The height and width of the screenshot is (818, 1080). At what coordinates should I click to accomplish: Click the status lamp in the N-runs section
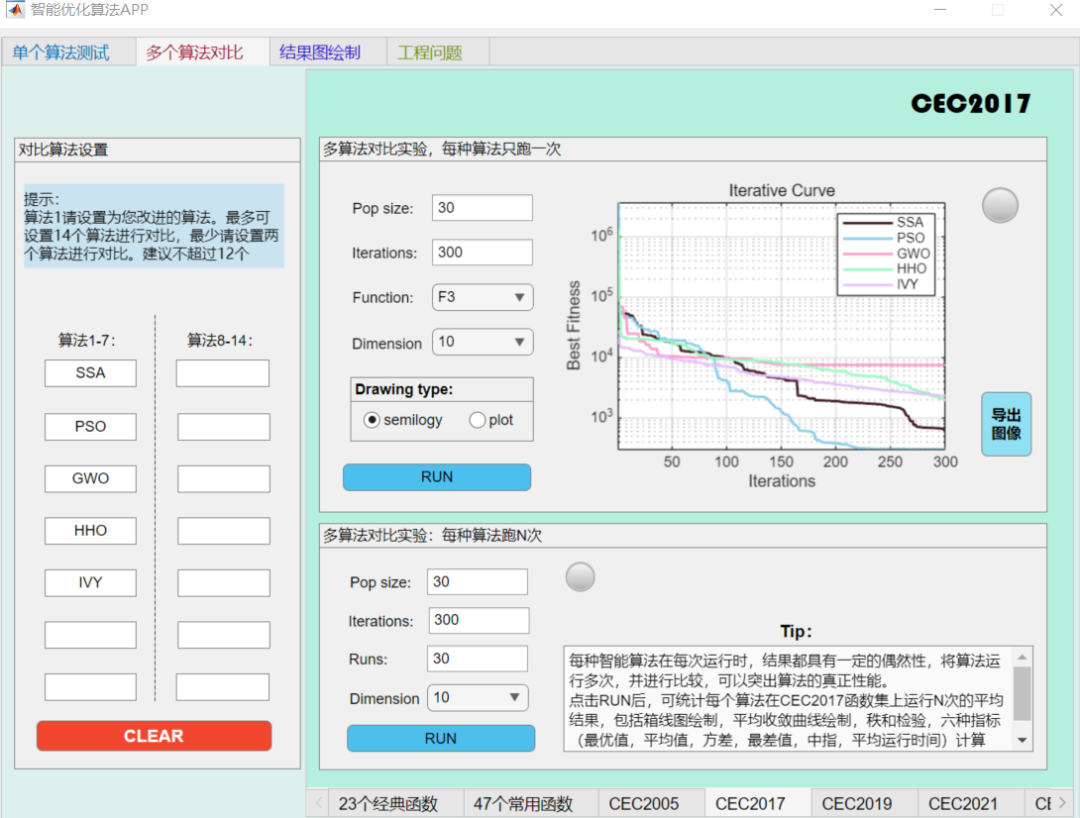tap(580, 576)
